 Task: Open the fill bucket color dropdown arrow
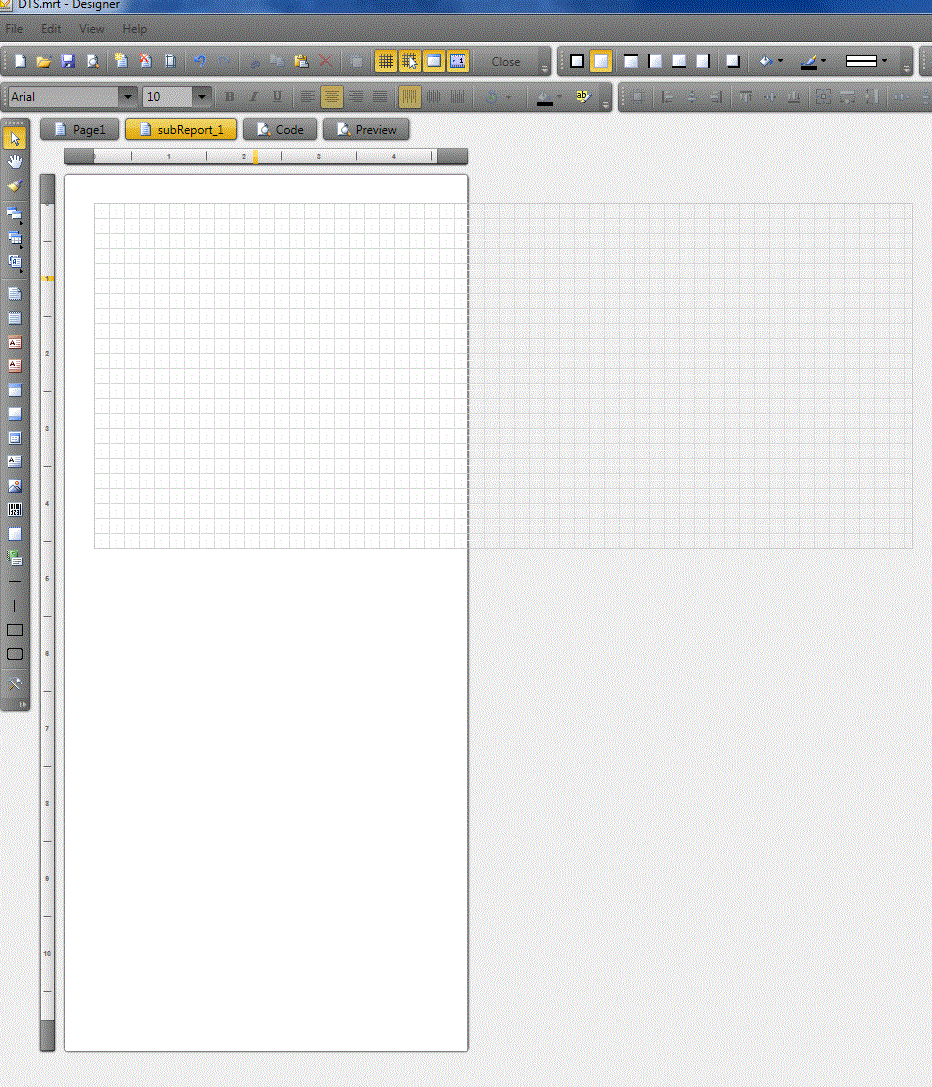(x=781, y=61)
